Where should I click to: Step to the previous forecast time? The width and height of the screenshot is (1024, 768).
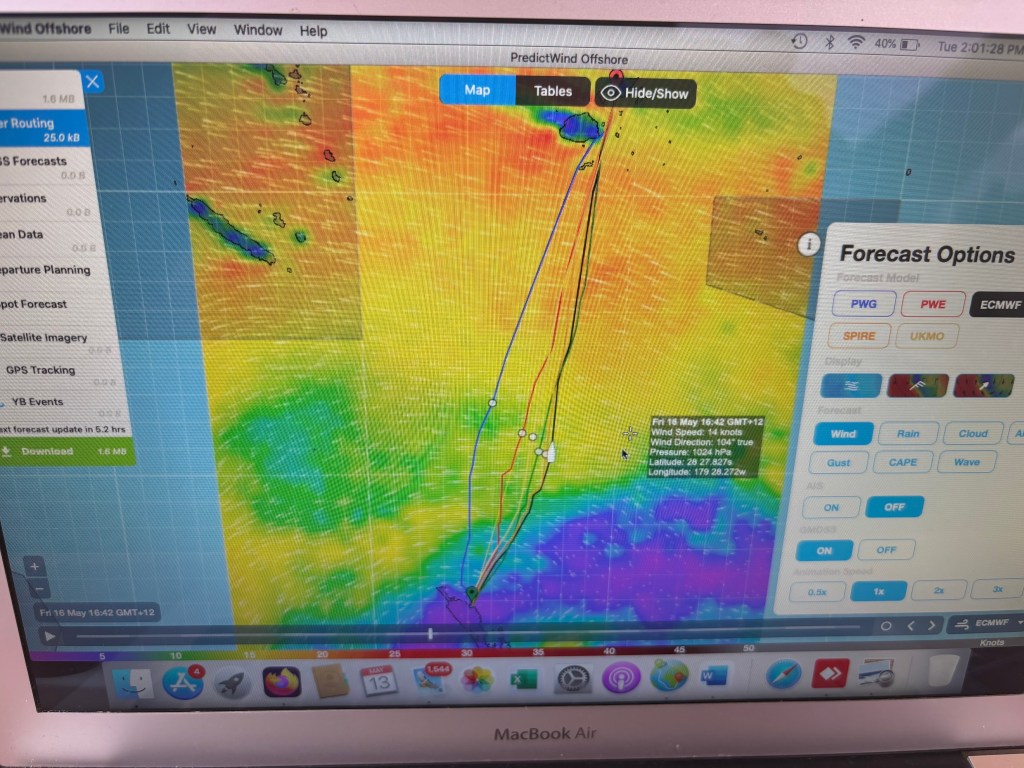click(x=910, y=626)
